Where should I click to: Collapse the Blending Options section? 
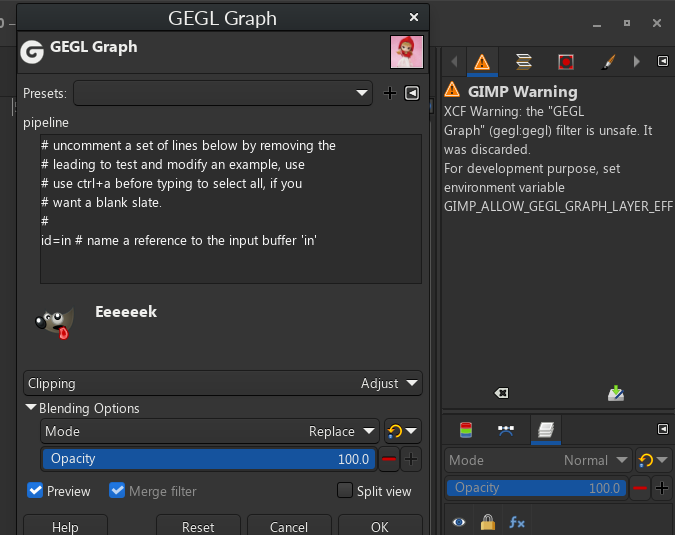(x=31, y=408)
